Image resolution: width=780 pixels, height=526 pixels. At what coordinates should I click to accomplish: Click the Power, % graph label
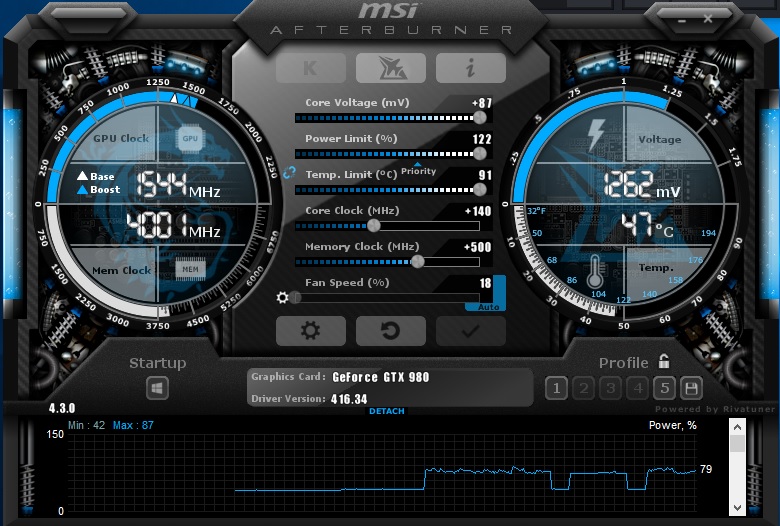pos(673,425)
